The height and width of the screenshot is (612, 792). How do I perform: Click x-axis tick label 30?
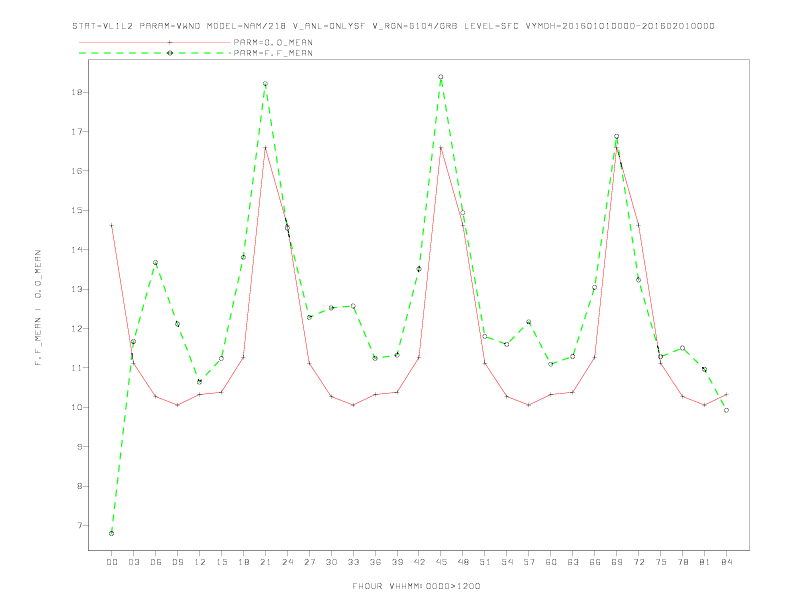pos(331,562)
